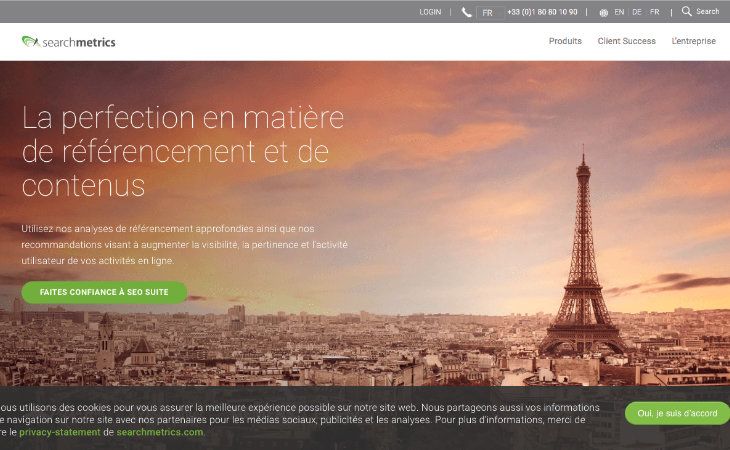Click Faites confiance à SEO Suite button
The height and width of the screenshot is (450, 730).
coord(104,292)
